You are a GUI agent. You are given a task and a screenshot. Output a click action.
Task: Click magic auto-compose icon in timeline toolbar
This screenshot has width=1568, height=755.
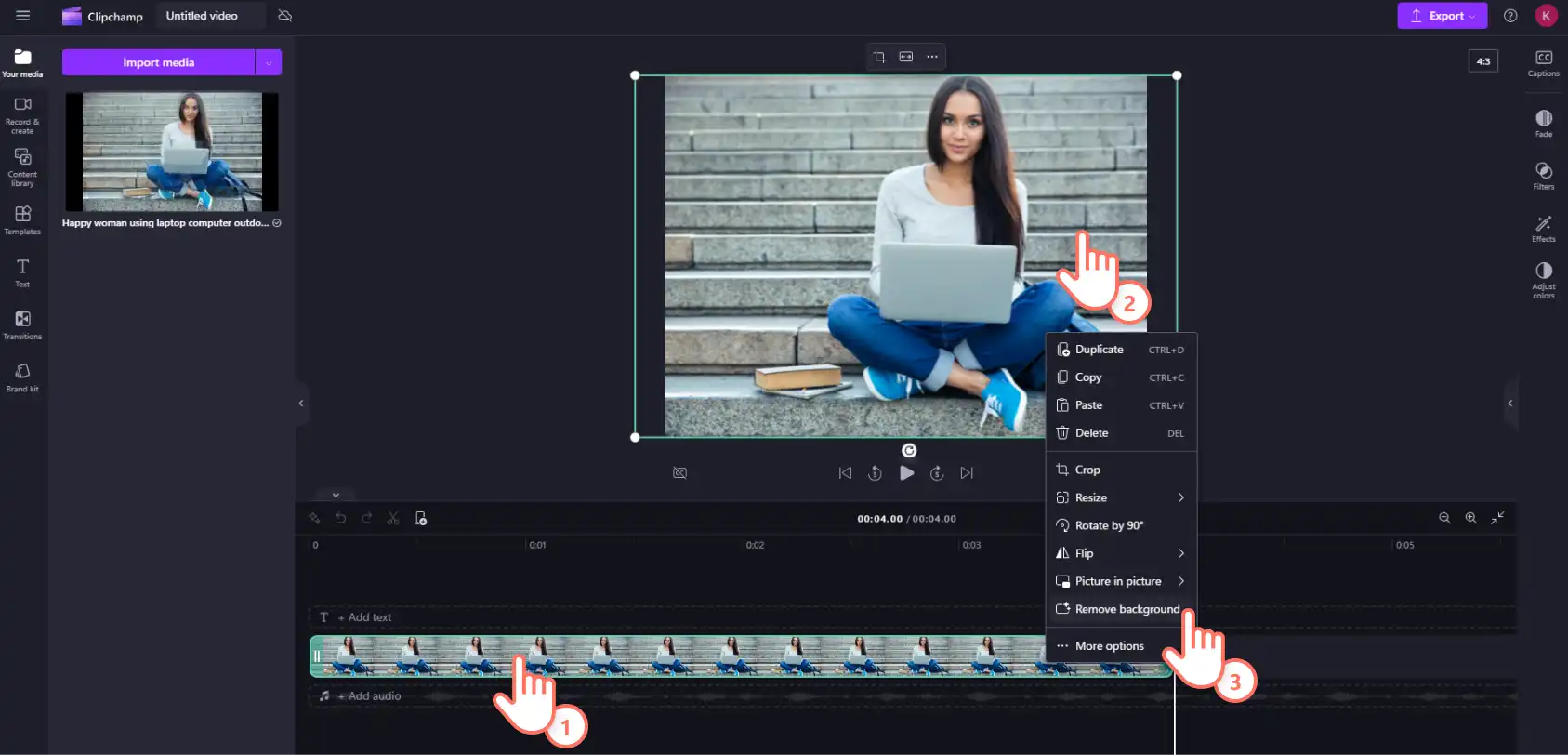tap(314, 519)
